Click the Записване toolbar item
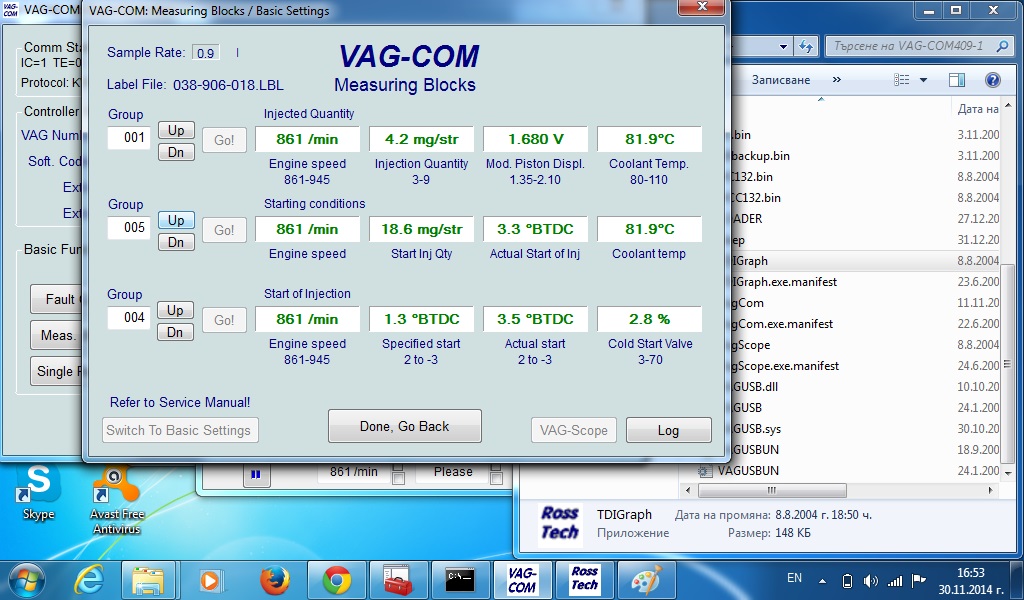 pyautogui.click(x=782, y=80)
